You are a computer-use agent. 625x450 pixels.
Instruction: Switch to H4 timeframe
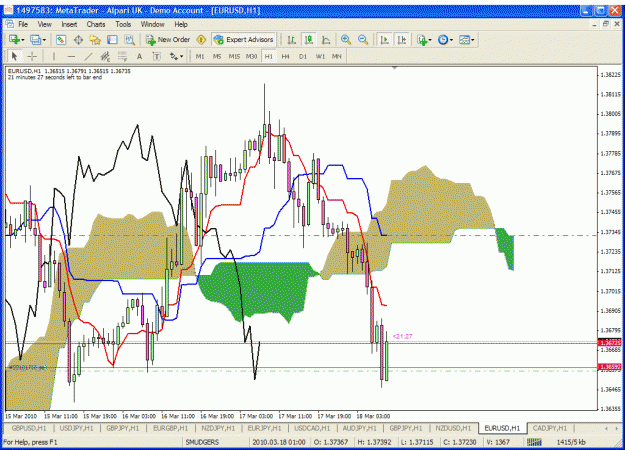(285, 57)
